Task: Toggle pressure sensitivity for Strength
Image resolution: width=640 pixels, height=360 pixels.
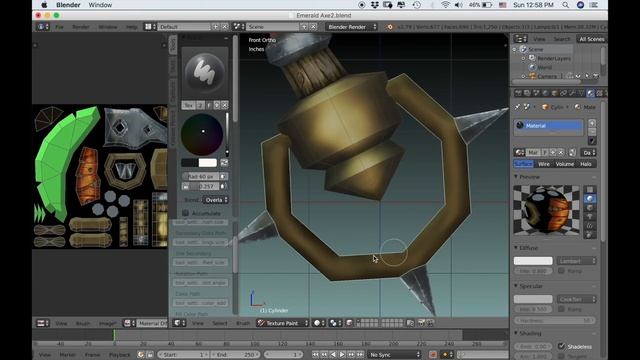Action: [x=223, y=186]
